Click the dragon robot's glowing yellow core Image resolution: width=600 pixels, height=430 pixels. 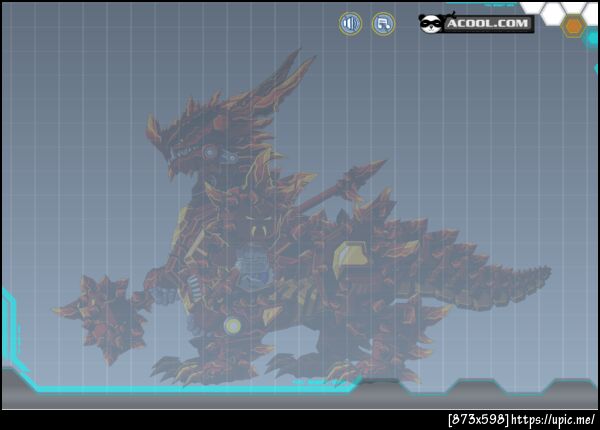232,326
